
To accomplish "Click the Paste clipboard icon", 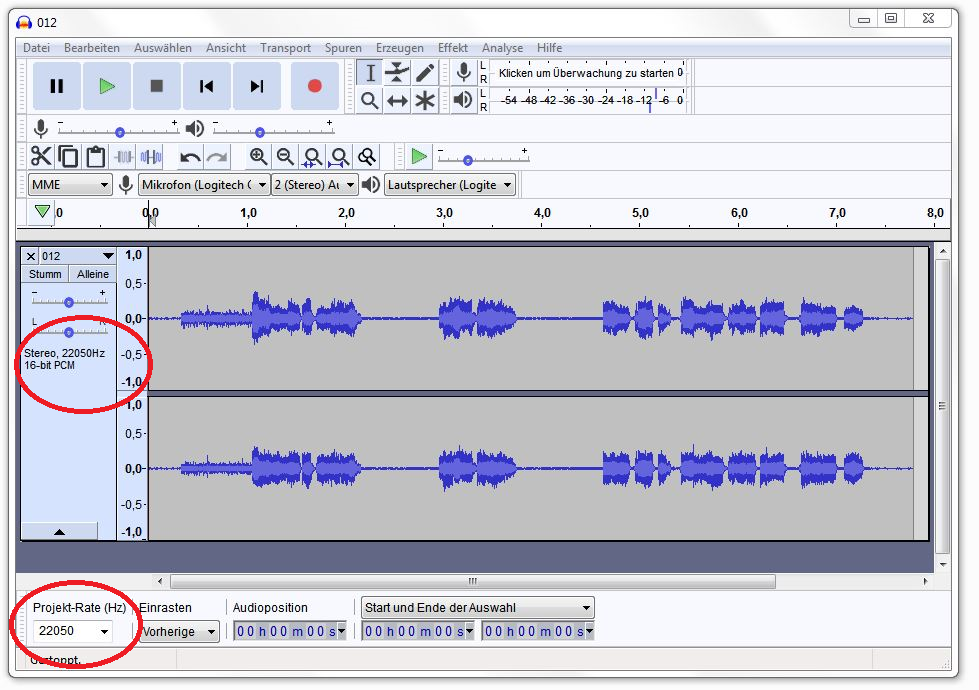I will [95, 156].
